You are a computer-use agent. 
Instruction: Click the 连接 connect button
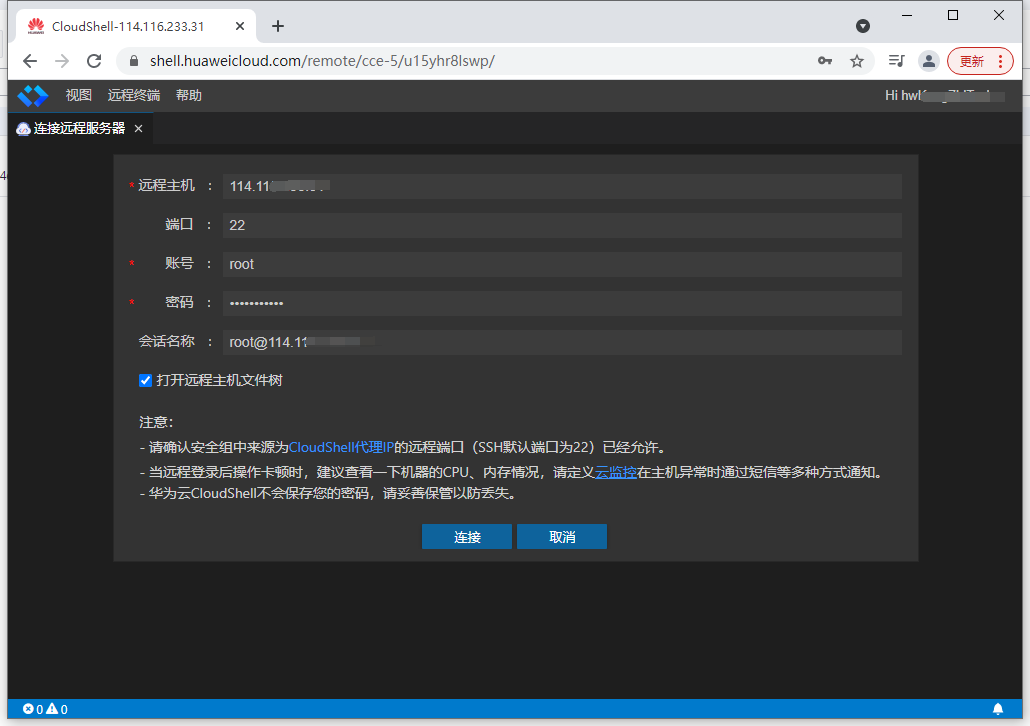click(467, 537)
